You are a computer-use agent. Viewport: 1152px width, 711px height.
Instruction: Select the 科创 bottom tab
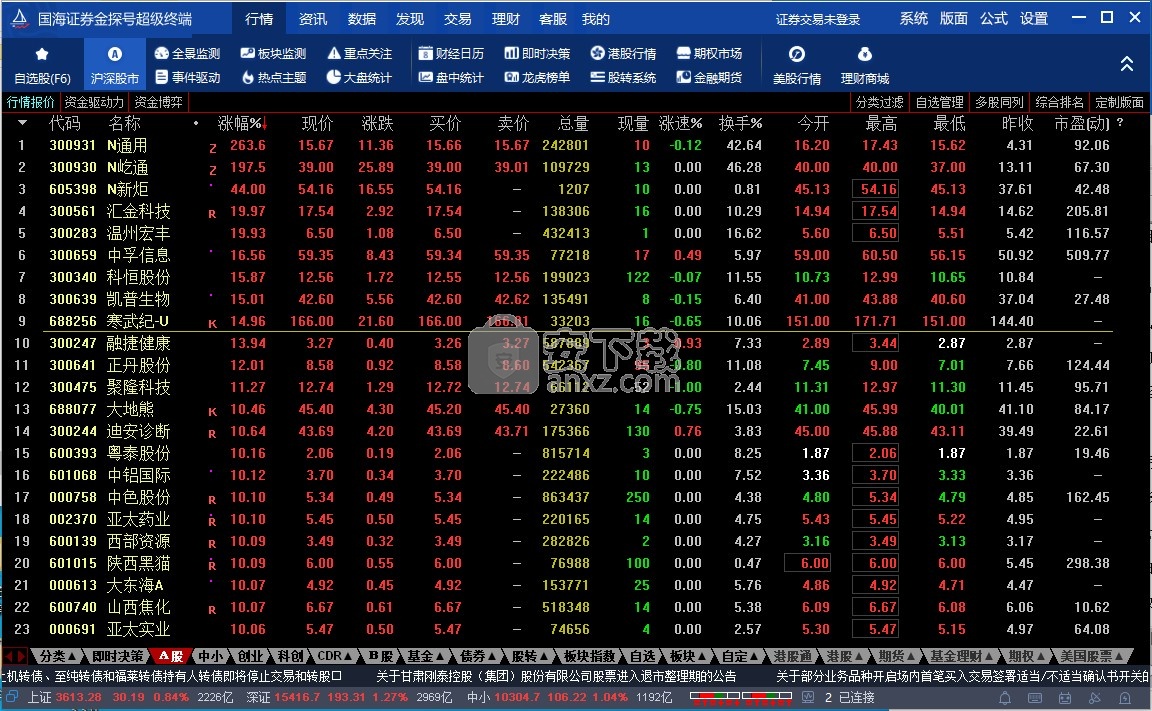291,656
